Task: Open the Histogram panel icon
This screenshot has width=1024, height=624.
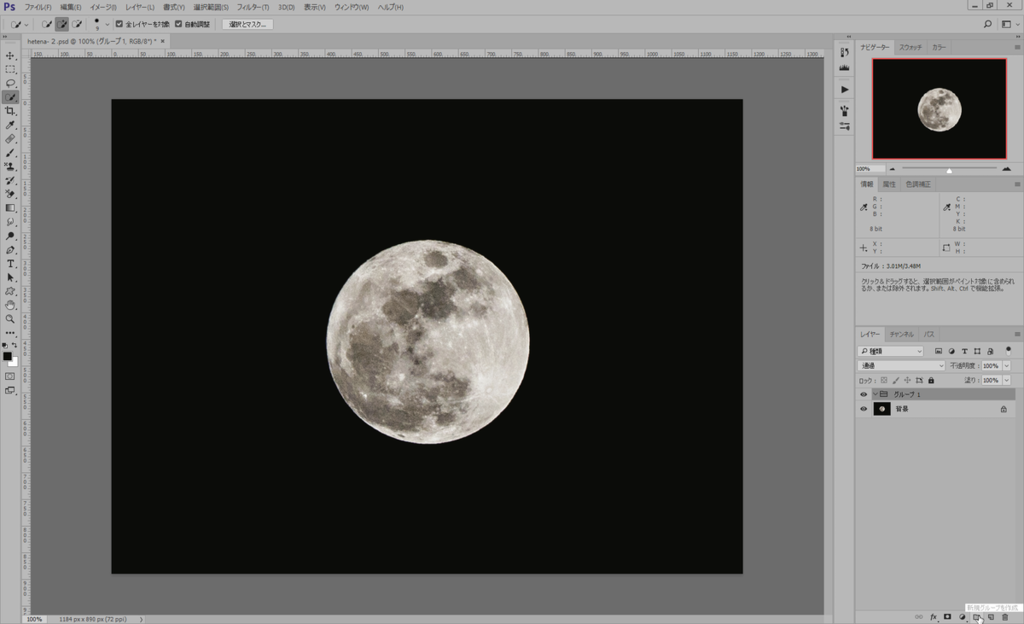Action: (x=844, y=68)
